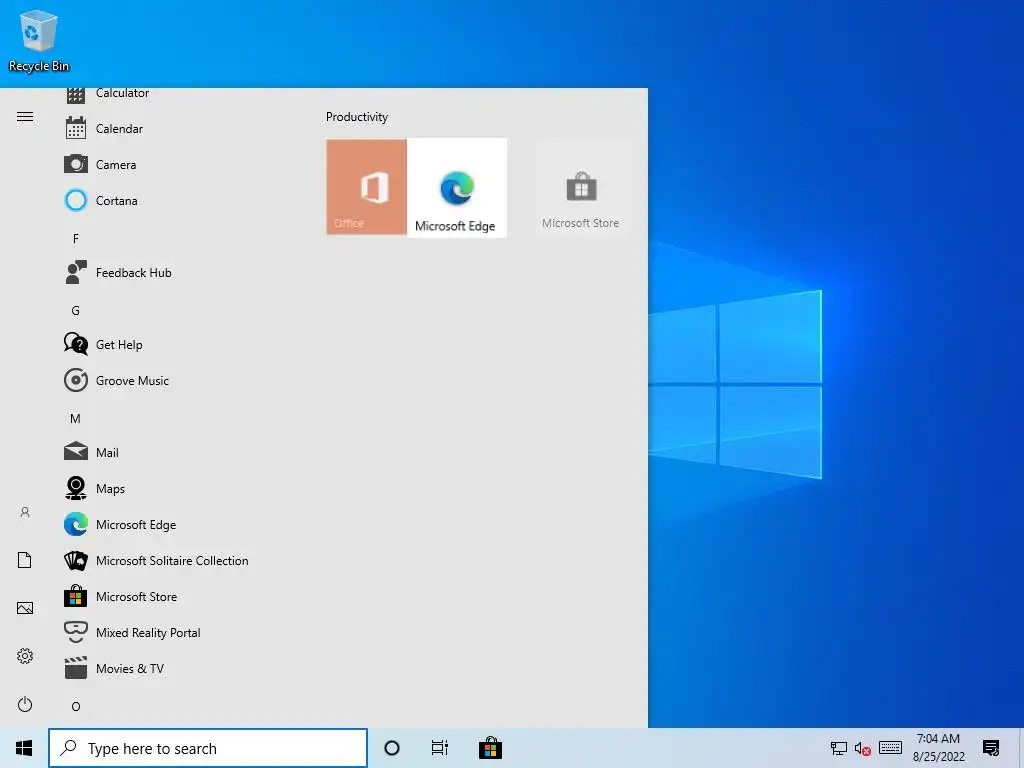
Task: Open Pictures from the Start sidebar
Action: coord(25,608)
